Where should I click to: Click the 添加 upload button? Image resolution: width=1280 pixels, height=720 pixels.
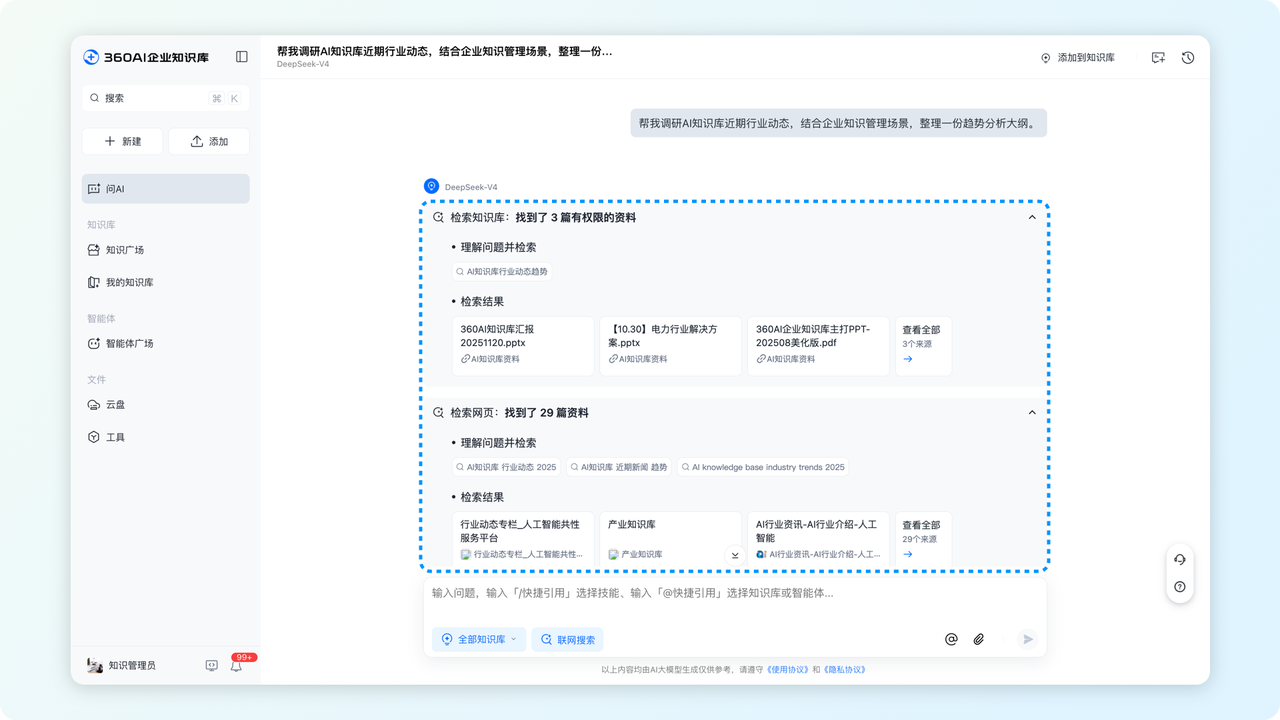[209, 141]
